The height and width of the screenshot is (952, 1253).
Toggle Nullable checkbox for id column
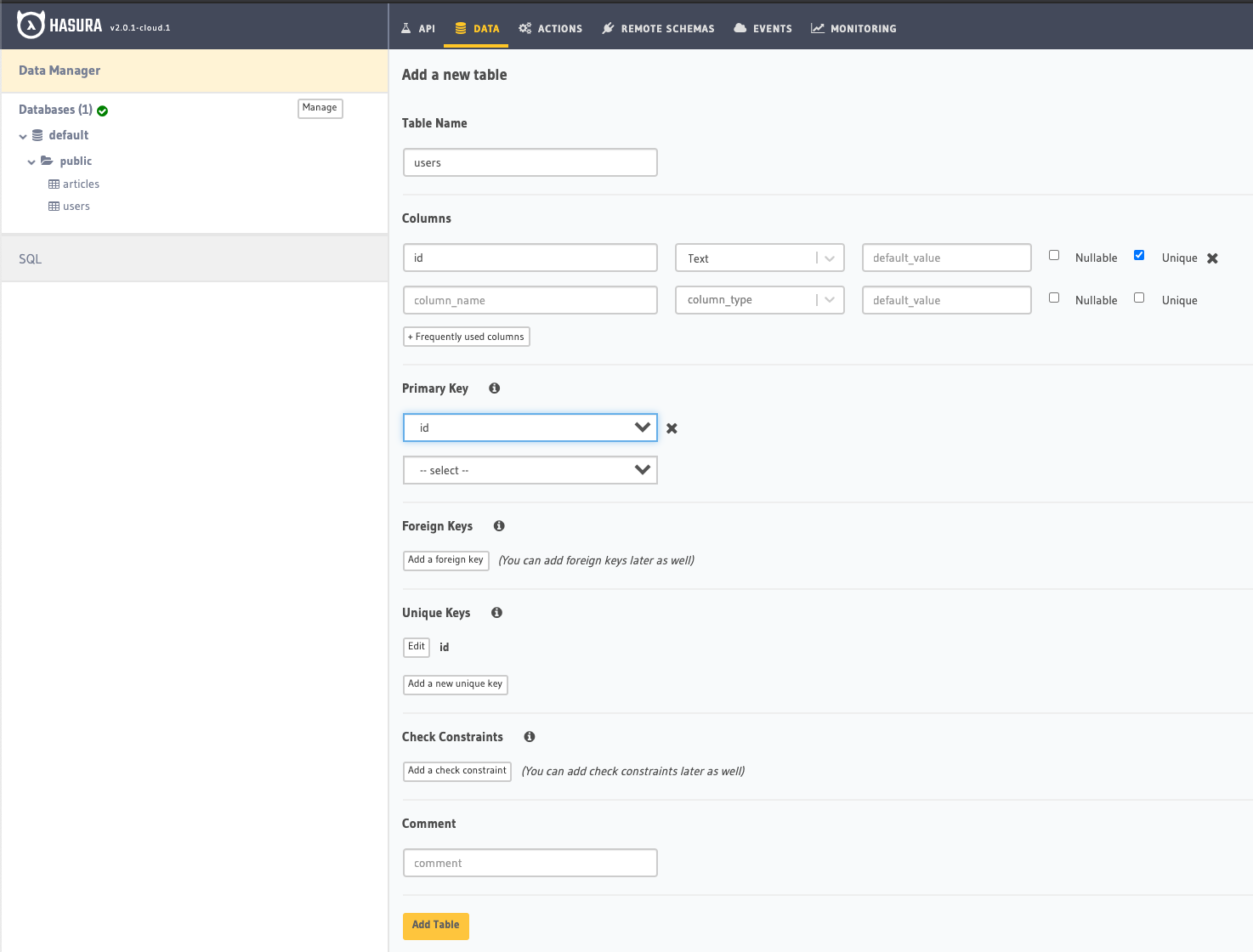pos(1054,255)
